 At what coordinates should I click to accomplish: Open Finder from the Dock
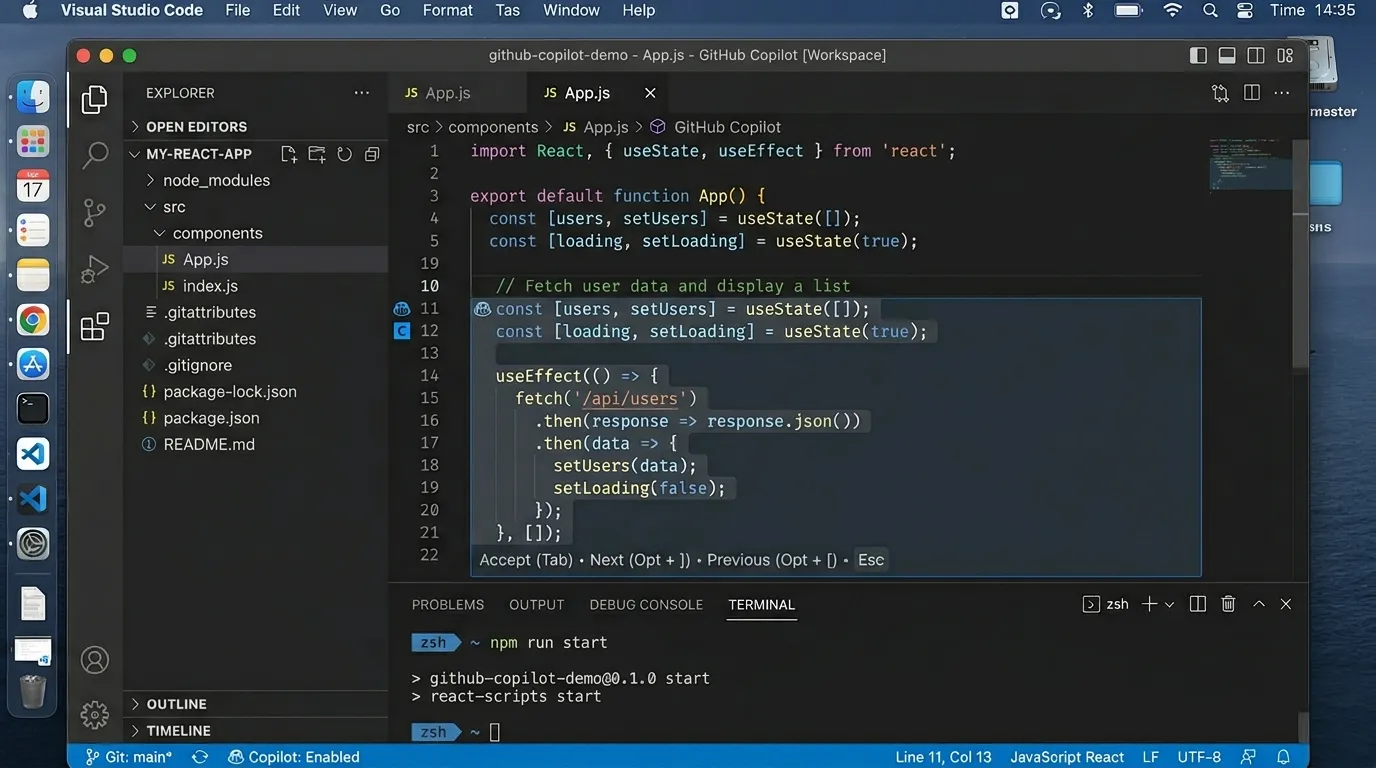33,97
